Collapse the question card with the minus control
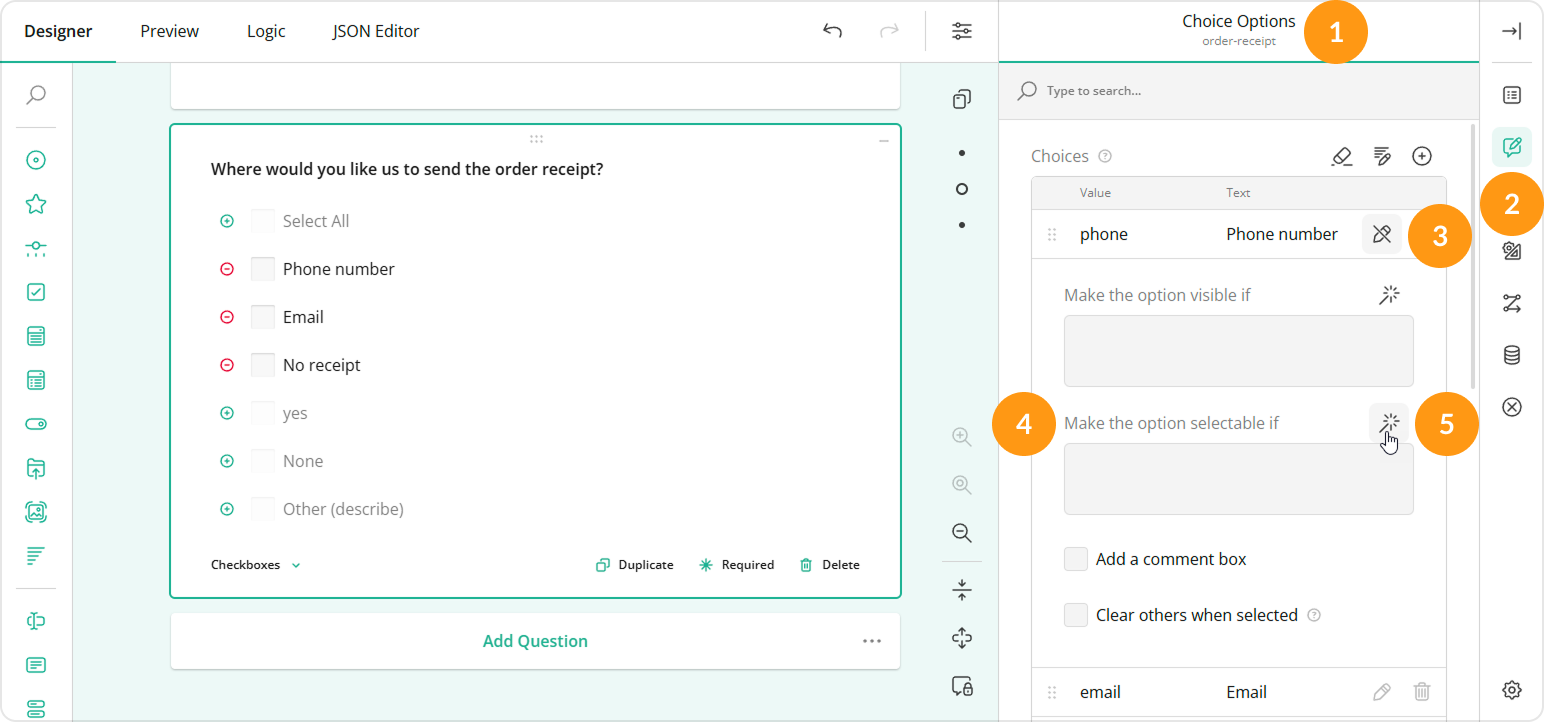This screenshot has width=1544, height=722. click(883, 141)
